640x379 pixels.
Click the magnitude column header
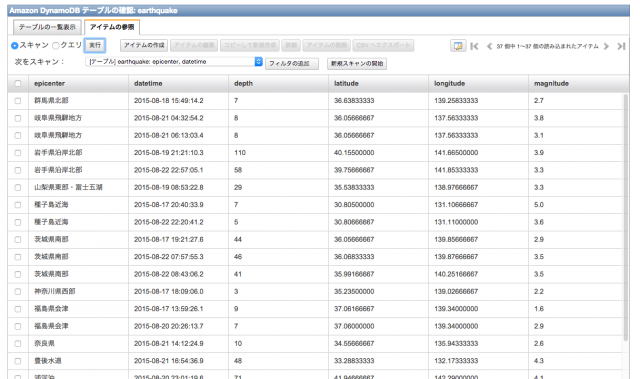(578, 83)
